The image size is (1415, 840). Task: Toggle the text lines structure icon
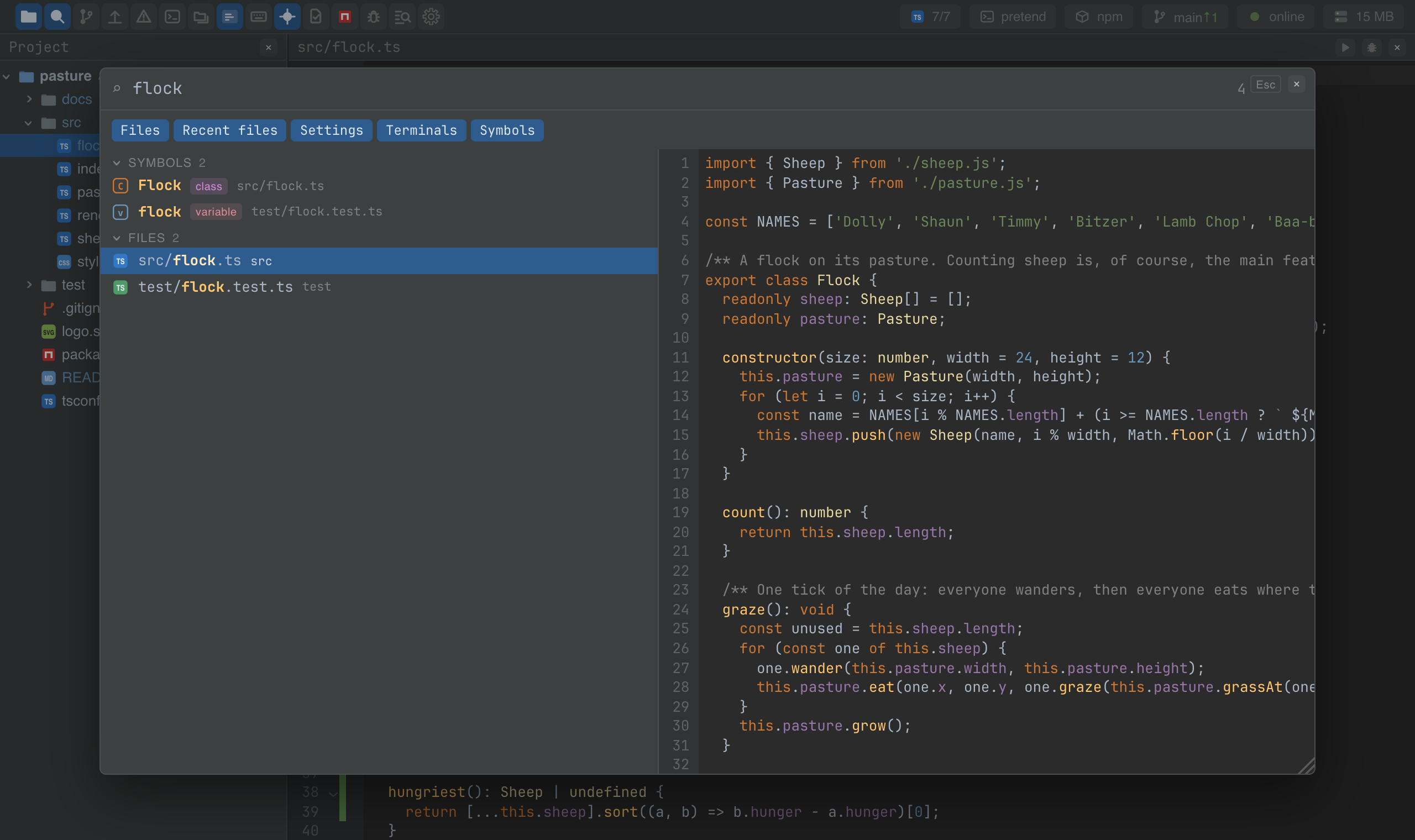coord(230,17)
